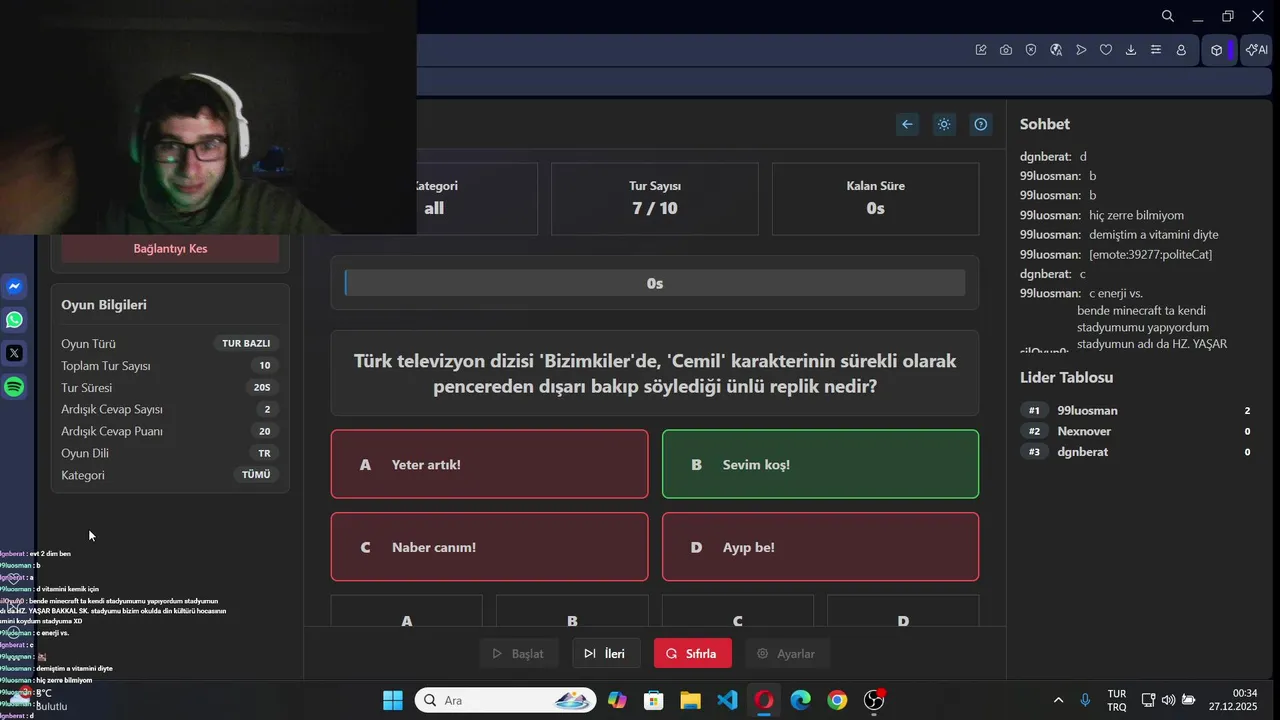Switch to the Opera browser in the taskbar
The height and width of the screenshot is (720, 1280).
(764, 700)
